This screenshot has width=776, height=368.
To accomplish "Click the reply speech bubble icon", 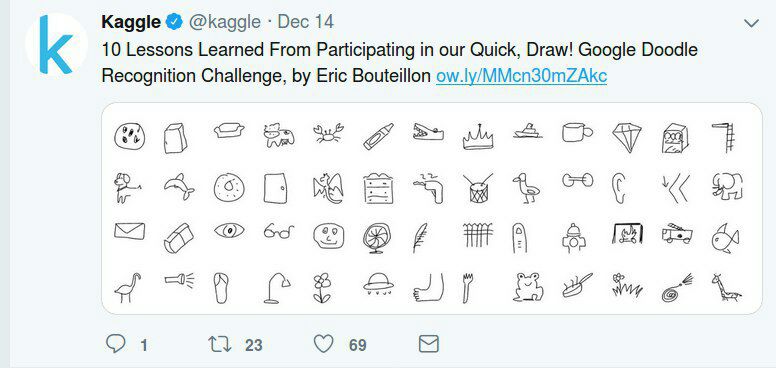I will (115, 343).
